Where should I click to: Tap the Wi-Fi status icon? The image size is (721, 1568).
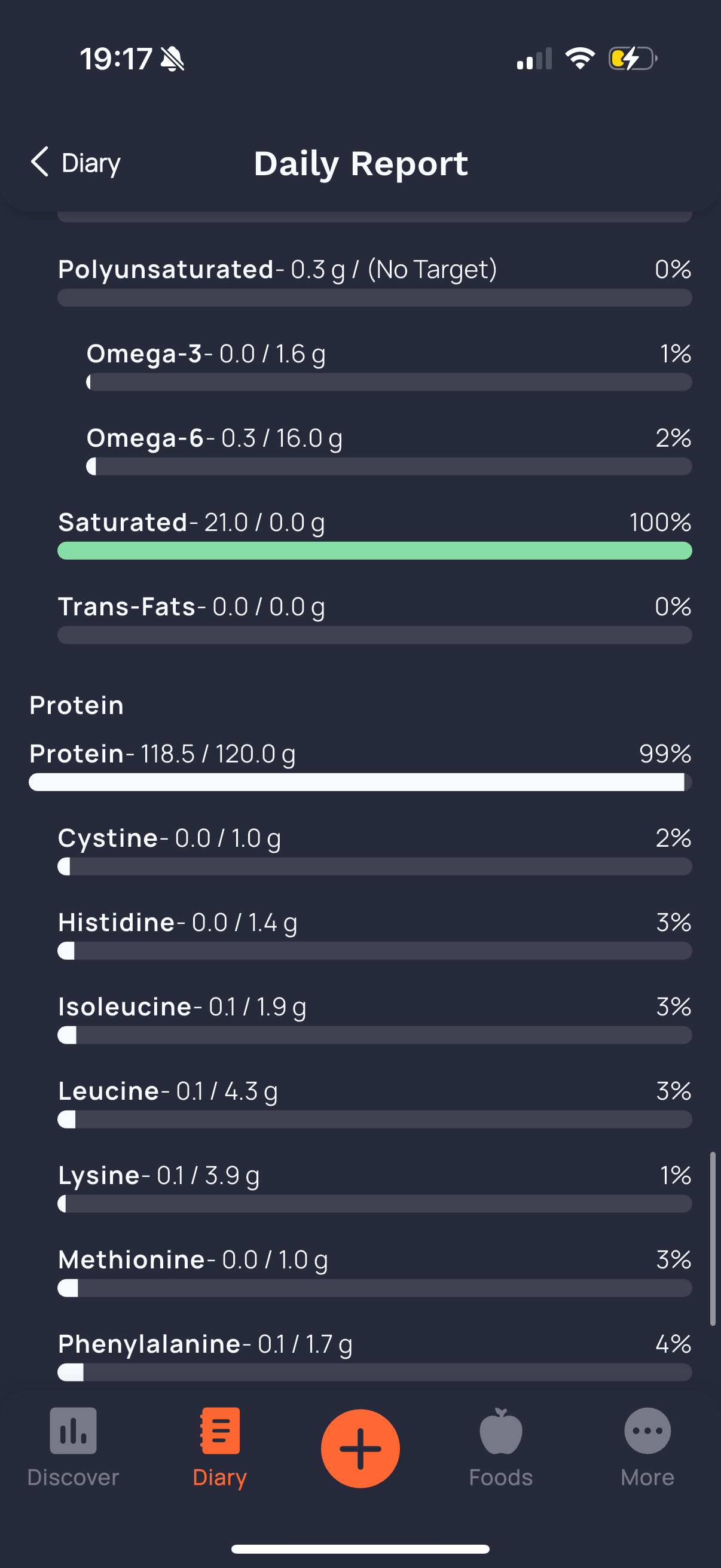(x=579, y=59)
